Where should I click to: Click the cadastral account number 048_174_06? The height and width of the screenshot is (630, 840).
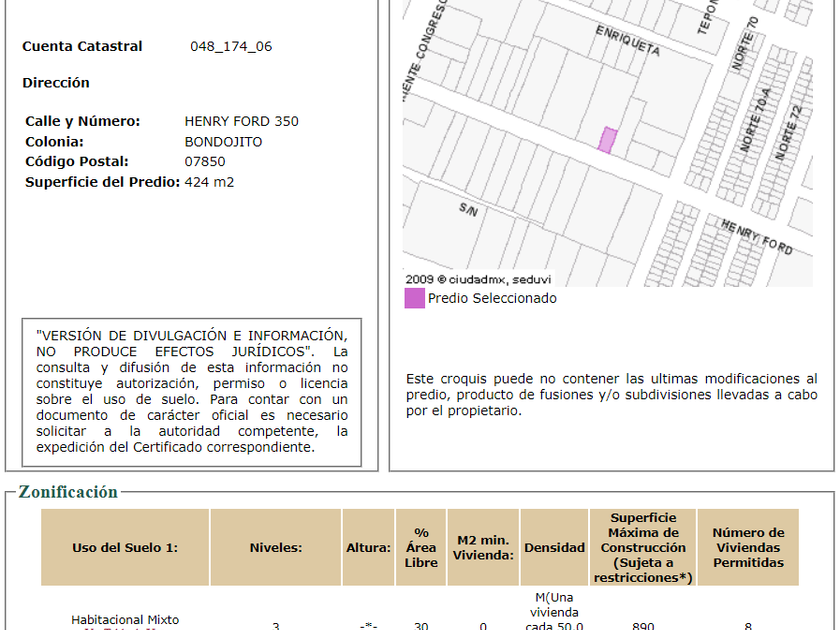pyautogui.click(x=231, y=47)
